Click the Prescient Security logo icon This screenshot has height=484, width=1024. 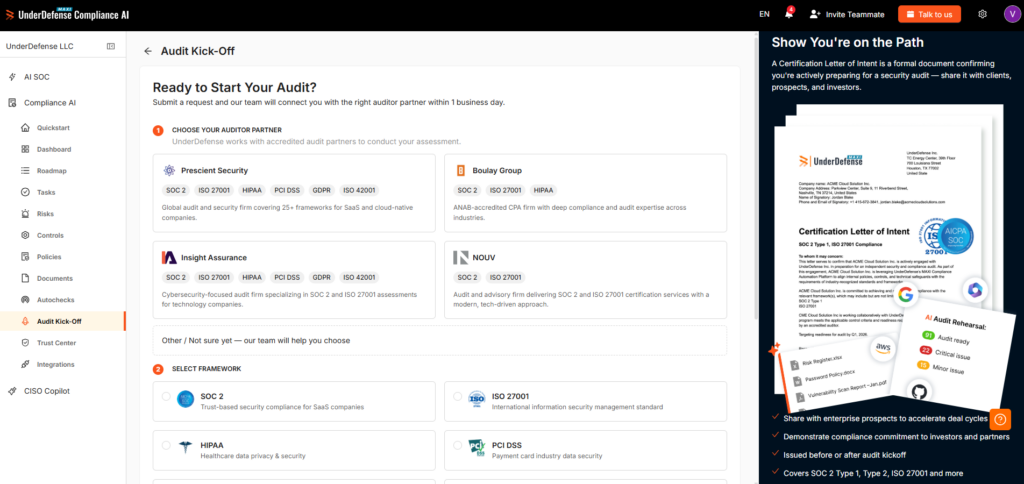click(169, 170)
